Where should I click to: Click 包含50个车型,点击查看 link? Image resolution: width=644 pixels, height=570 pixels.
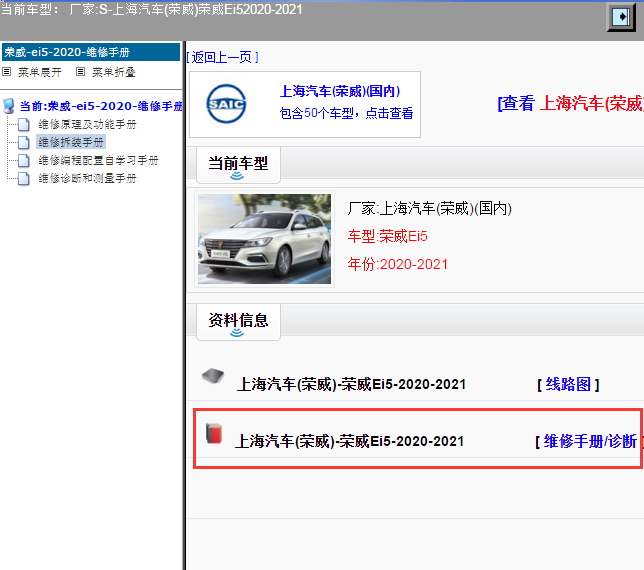click(346, 113)
